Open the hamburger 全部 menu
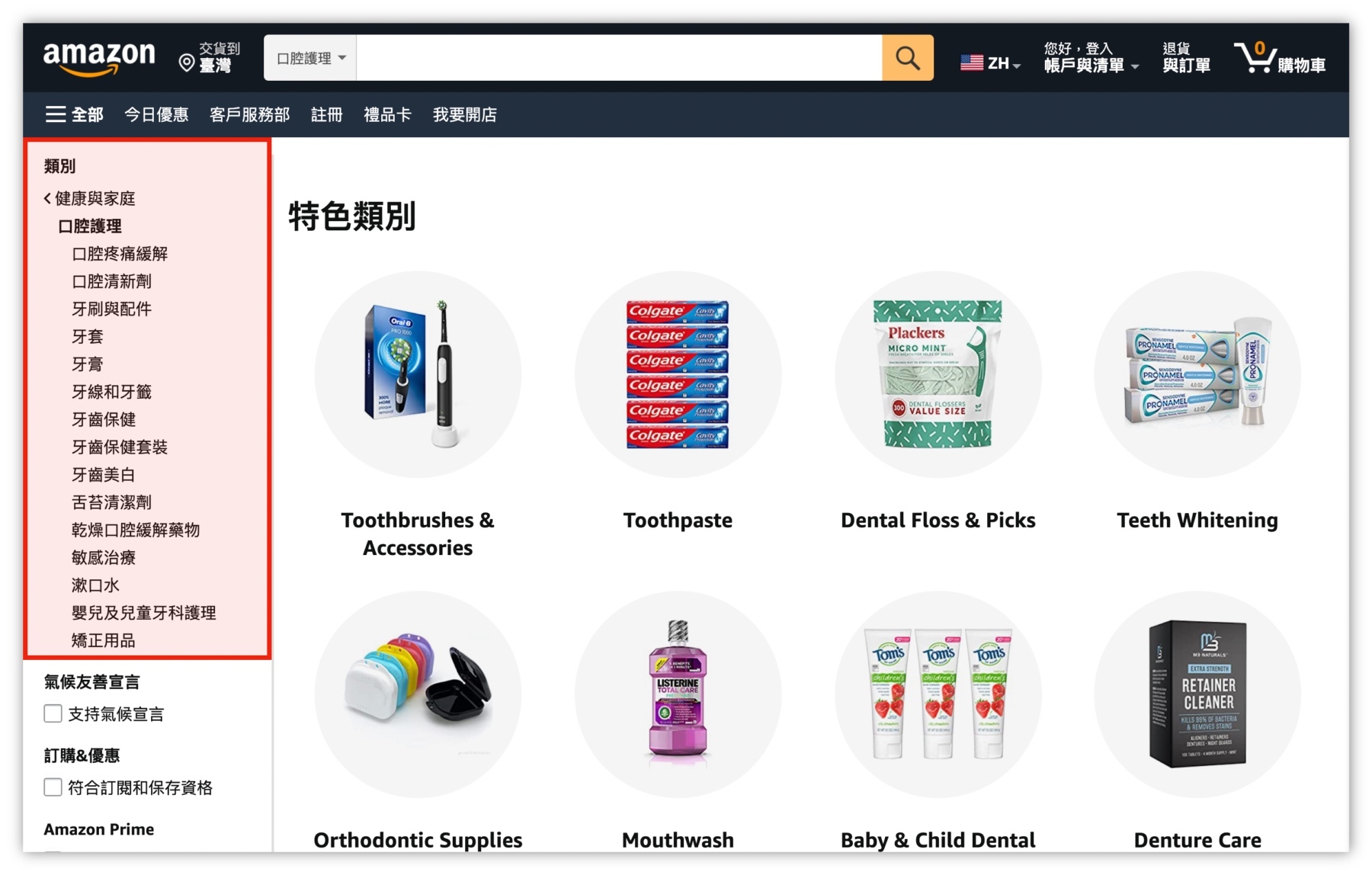The height and width of the screenshot is (875, 1372). tap(74, 114)
